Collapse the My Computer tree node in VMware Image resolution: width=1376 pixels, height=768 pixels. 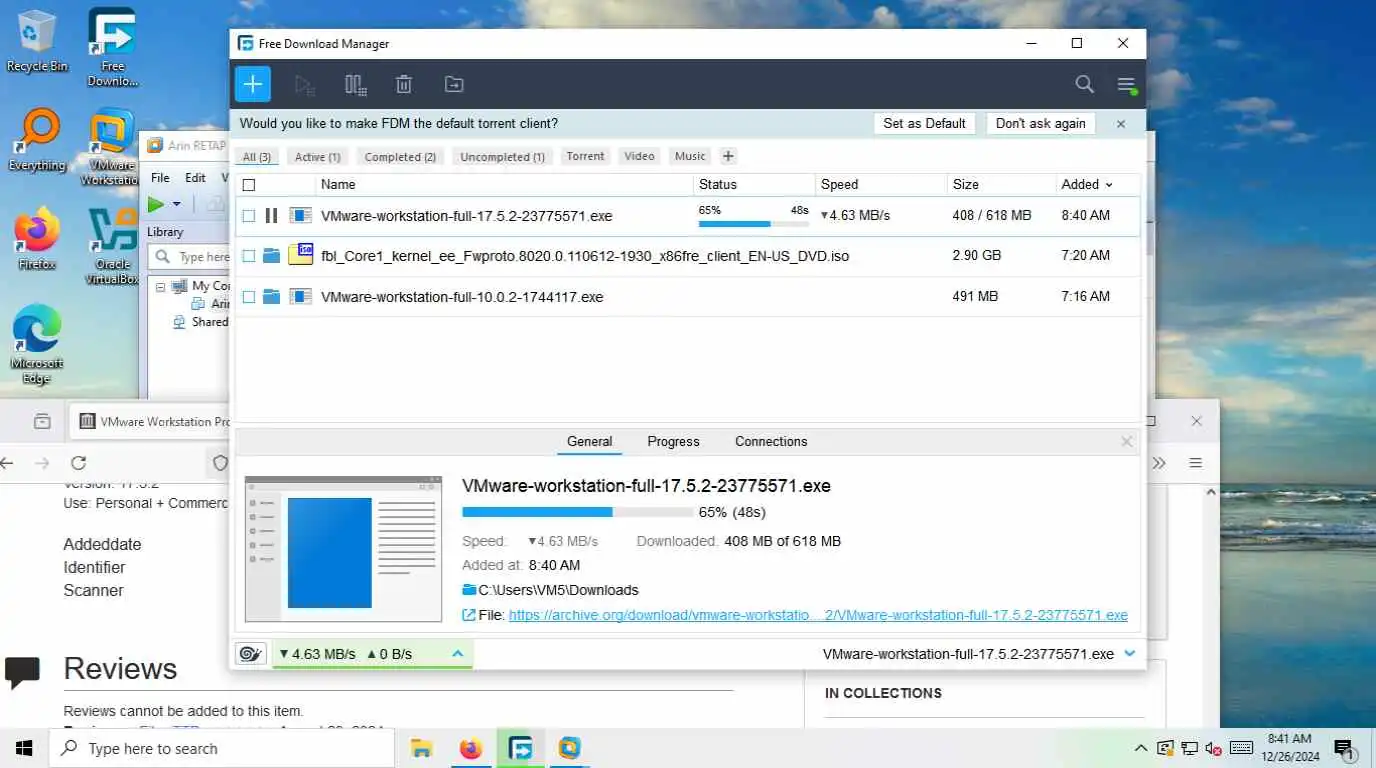[160, 286]
